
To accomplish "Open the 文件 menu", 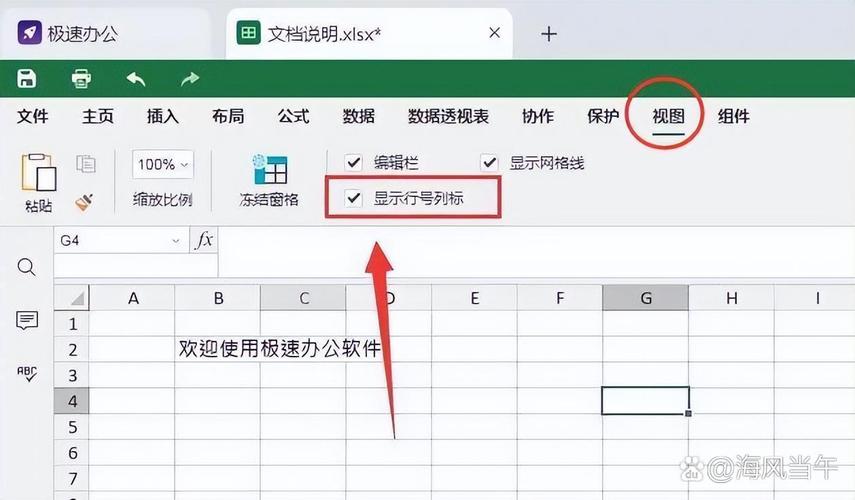I will (x=33, y=116).
